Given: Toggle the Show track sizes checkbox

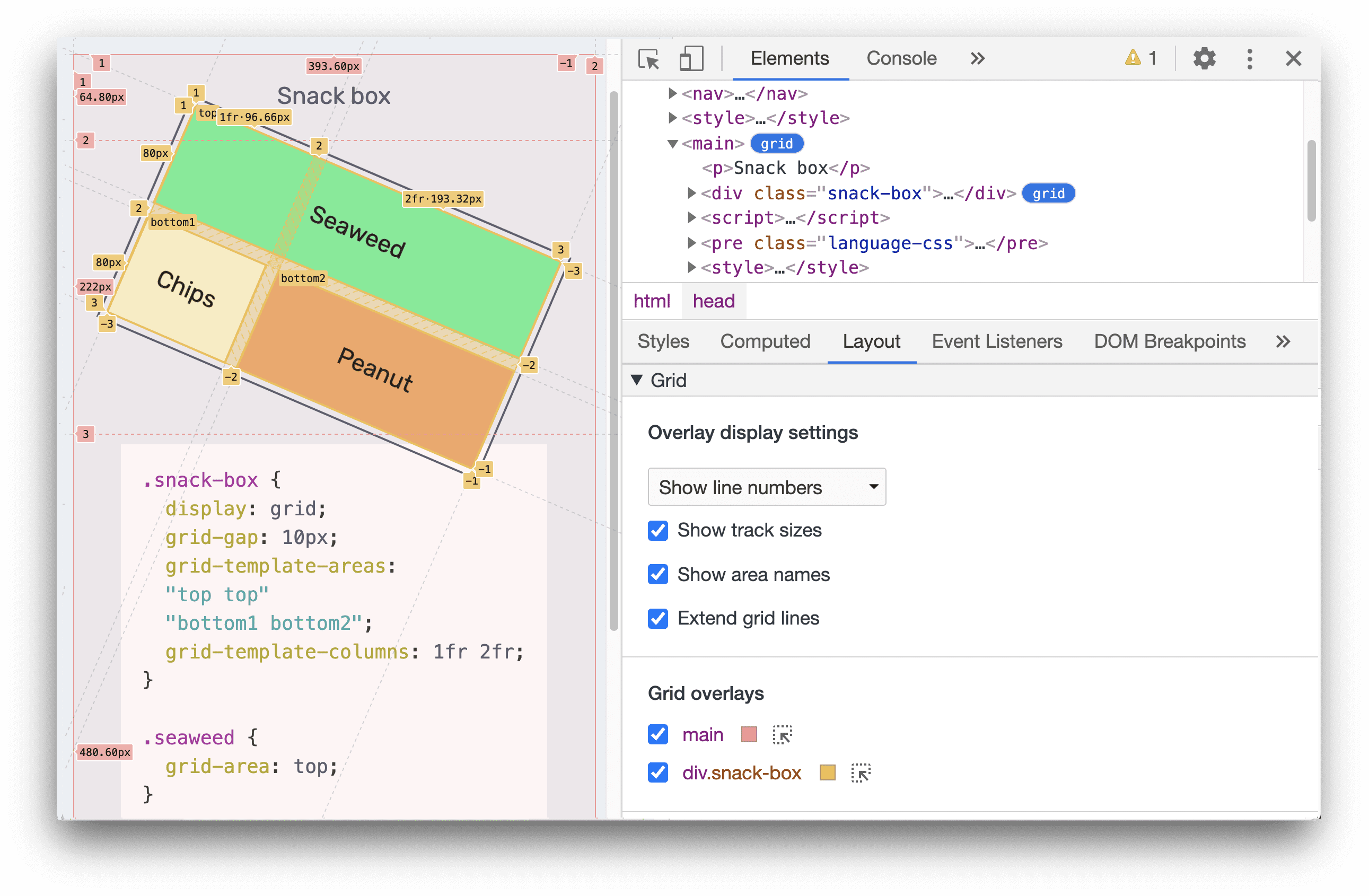Looking at the screenshot, I should point(657,530).
